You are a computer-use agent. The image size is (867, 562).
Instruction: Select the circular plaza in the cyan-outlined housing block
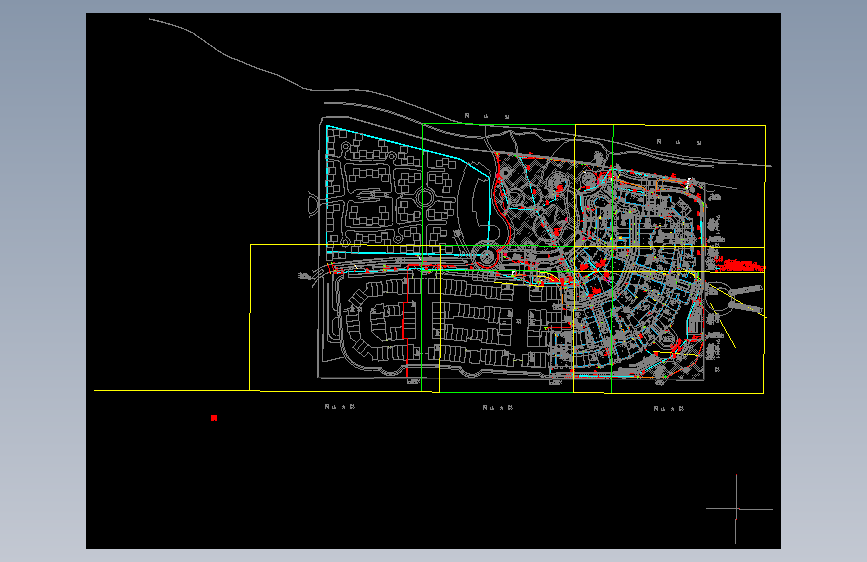tap(425, 197)
